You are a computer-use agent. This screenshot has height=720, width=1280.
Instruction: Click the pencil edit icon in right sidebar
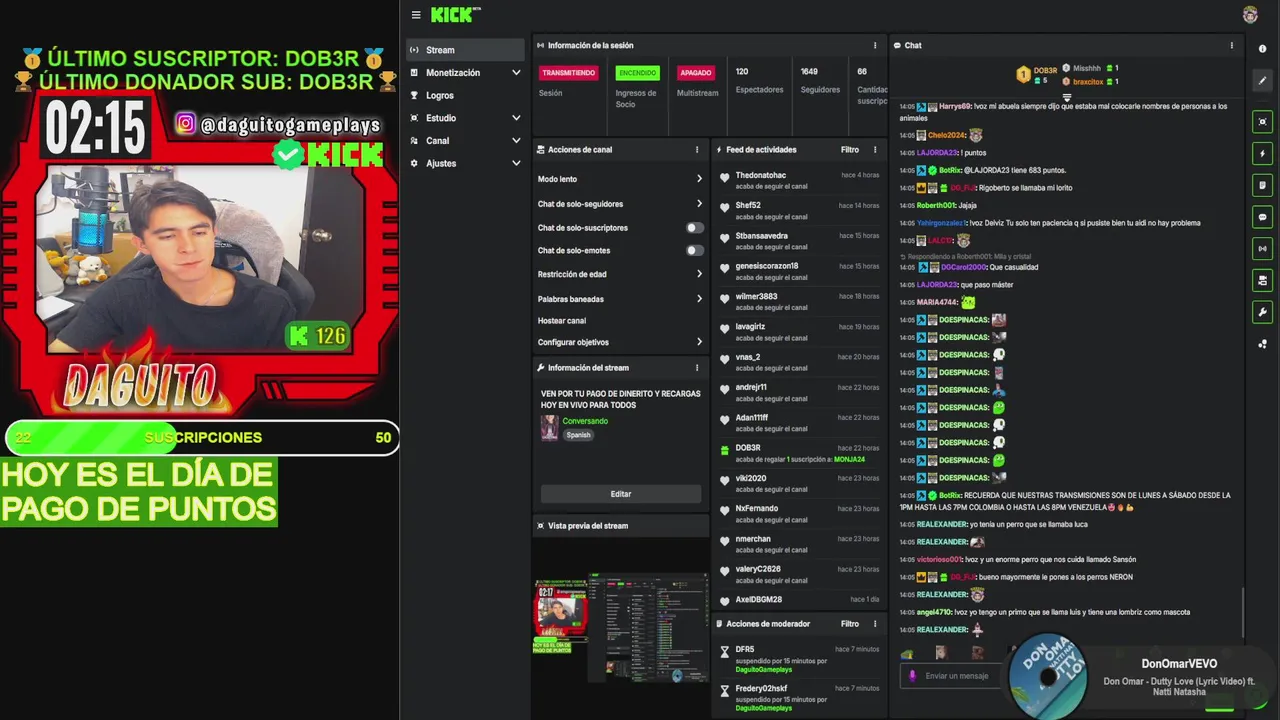click(1262, 80)
